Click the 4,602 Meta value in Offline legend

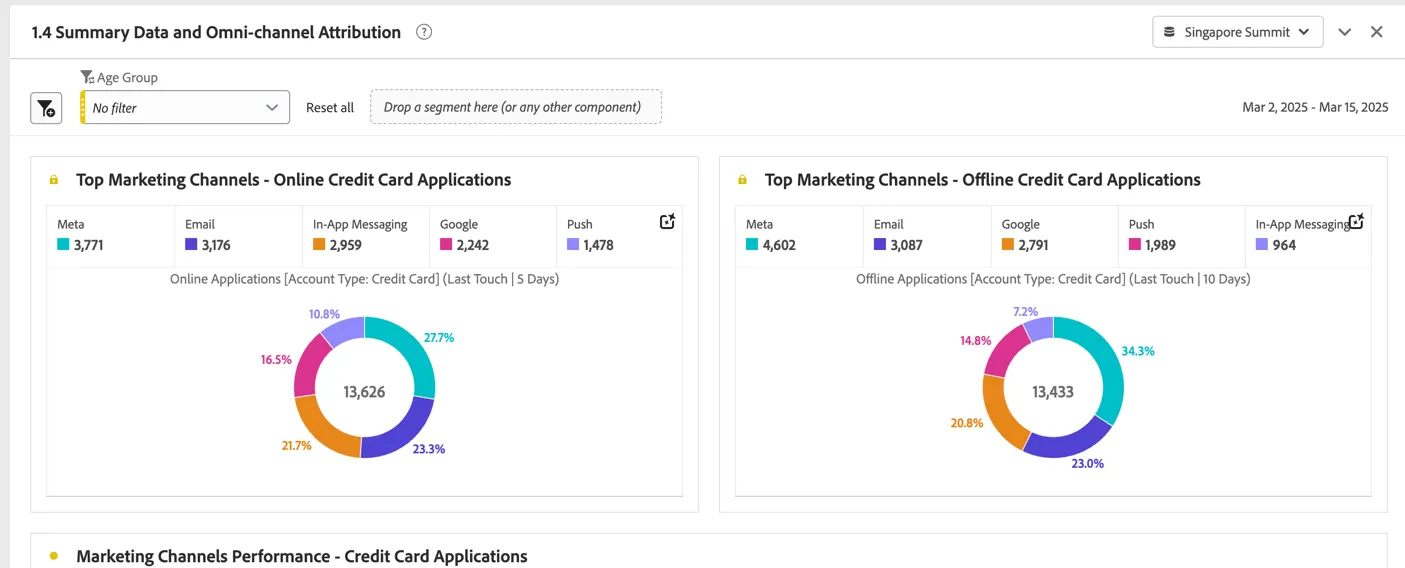click(x=779, y=245)
